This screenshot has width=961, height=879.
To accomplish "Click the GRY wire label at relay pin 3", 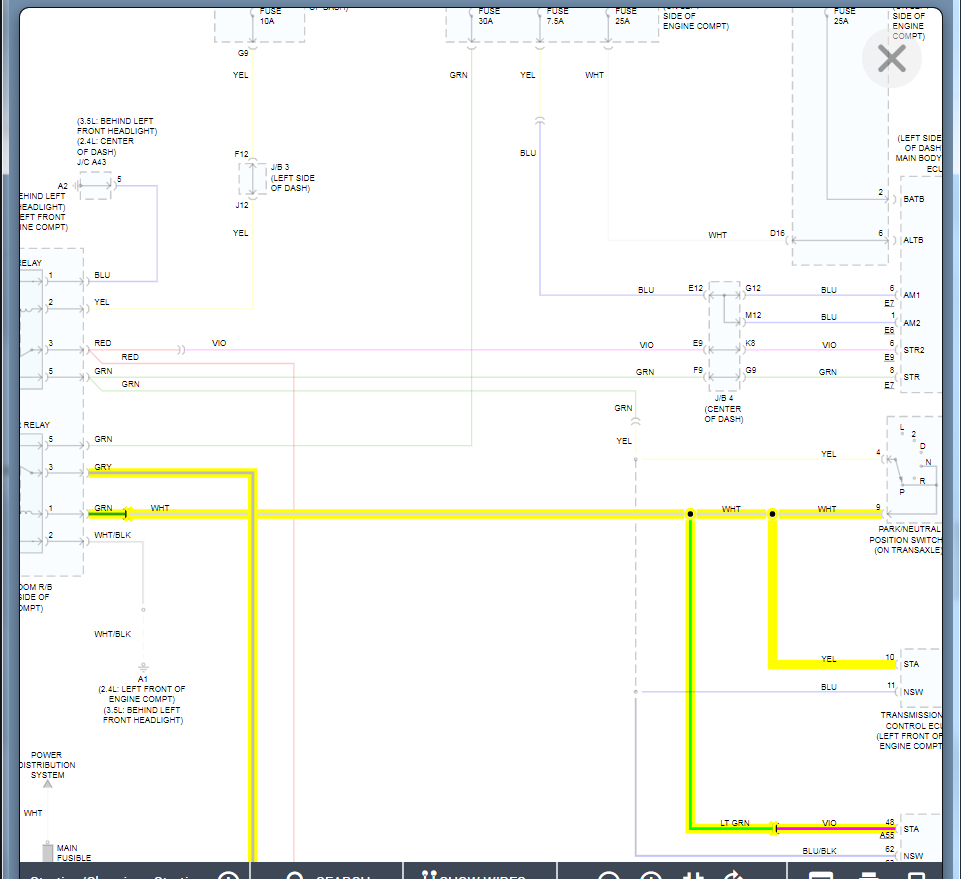I will 103,466.
